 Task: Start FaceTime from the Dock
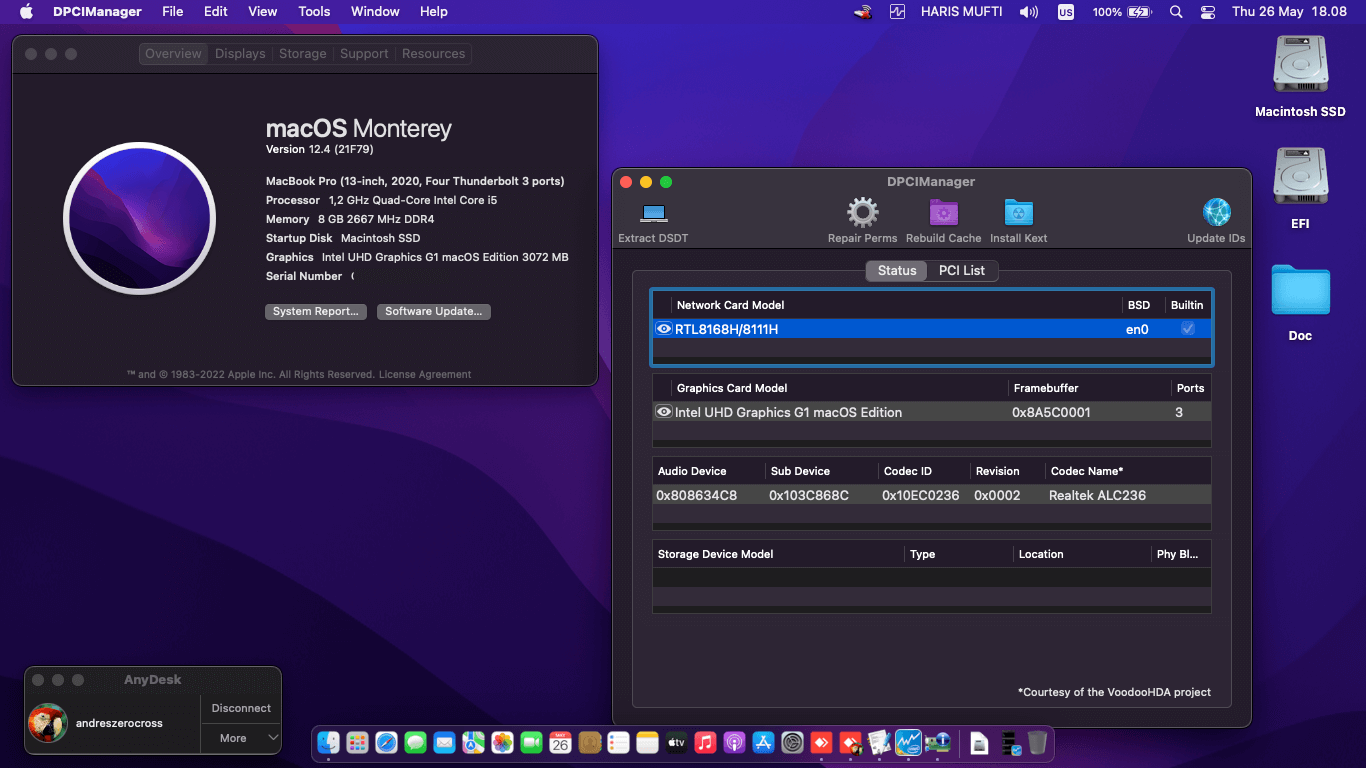coord(531,742)
